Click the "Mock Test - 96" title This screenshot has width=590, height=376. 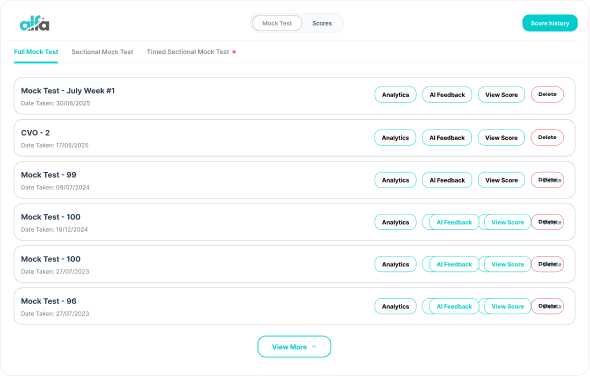coord(49,301)
